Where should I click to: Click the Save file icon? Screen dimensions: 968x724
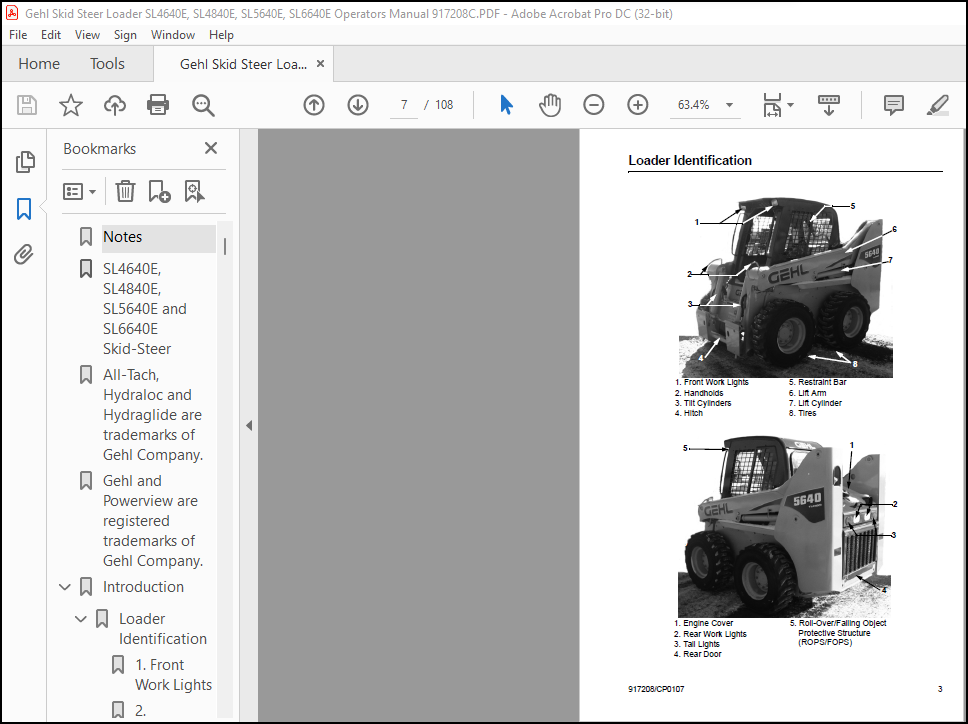pyautogui.click(x=27, y=105)
